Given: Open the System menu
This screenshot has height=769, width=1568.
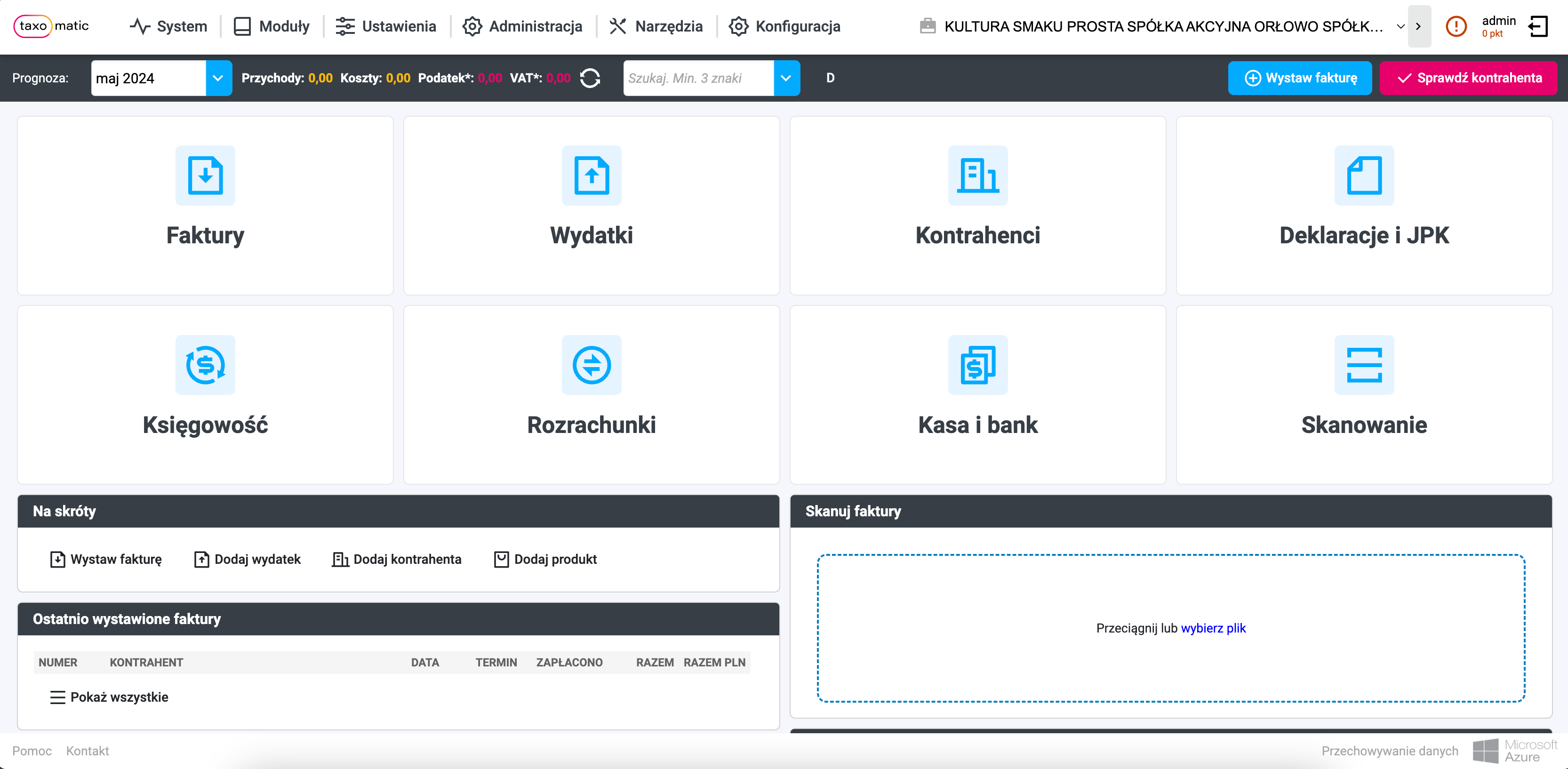Looking at the screenshot, I should pyautogui.click(x=168, y=26).
